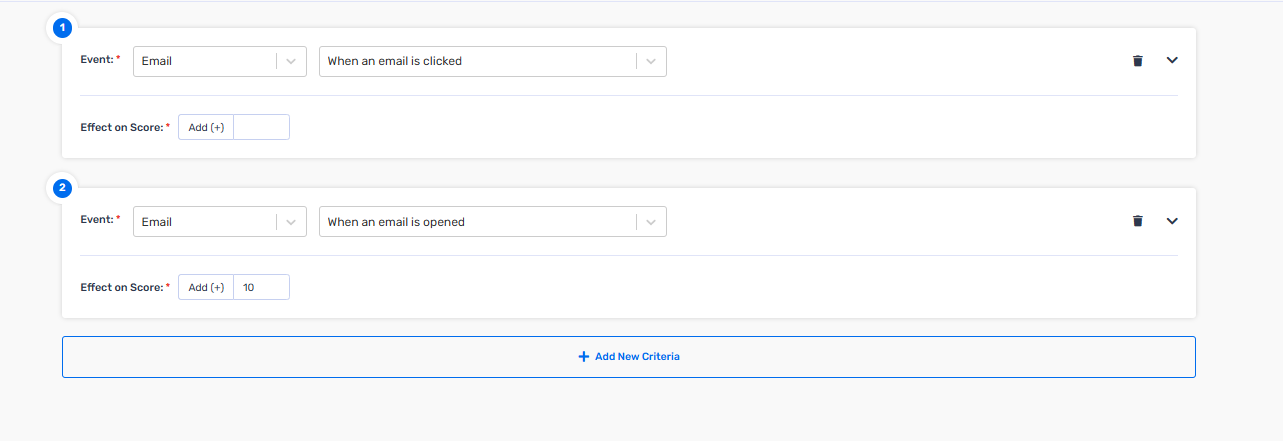
Task: Click the arrow beside "When an email is opened"
Action: pyautogui.click(x=651, y=221)
